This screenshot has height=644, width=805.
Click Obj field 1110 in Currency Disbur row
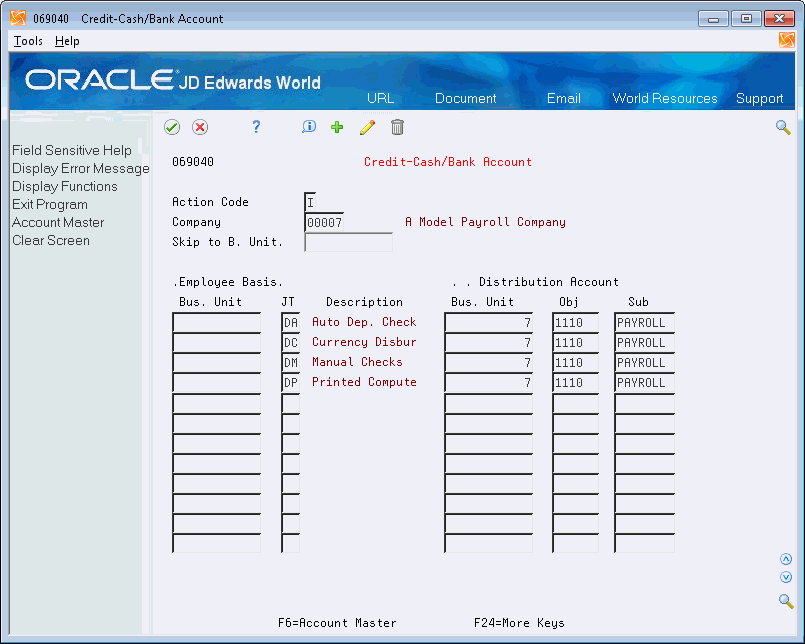[x=576, y=343]
